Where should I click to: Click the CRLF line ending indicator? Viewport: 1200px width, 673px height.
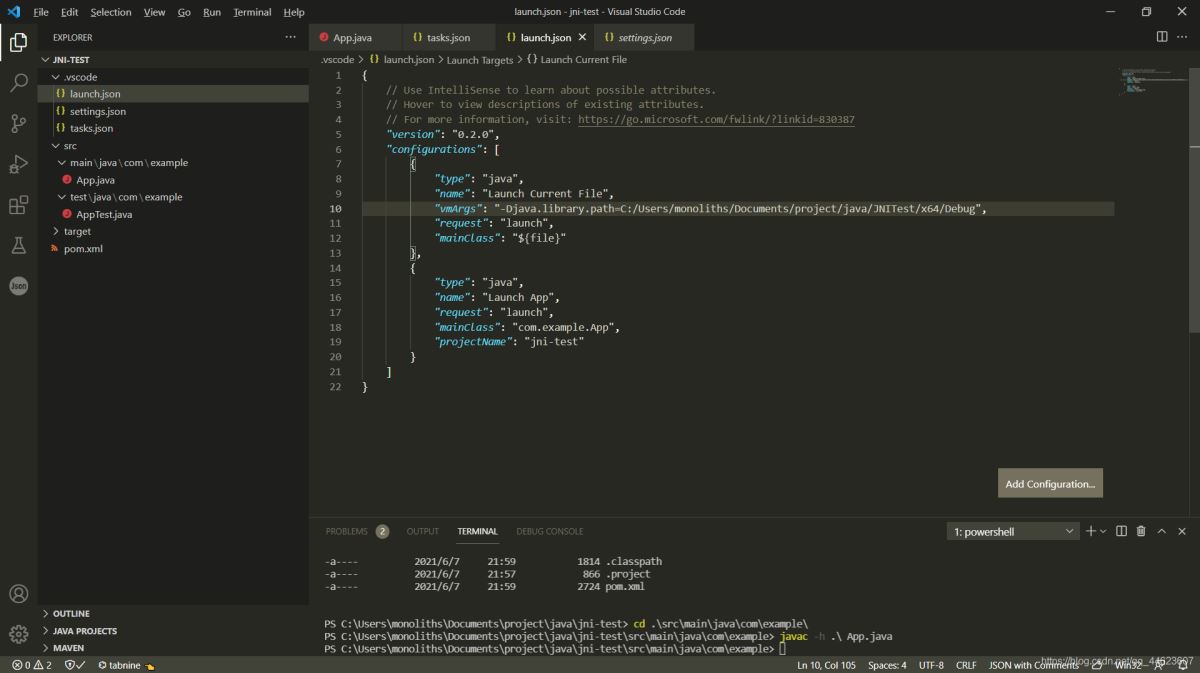[x=966, y=664]
